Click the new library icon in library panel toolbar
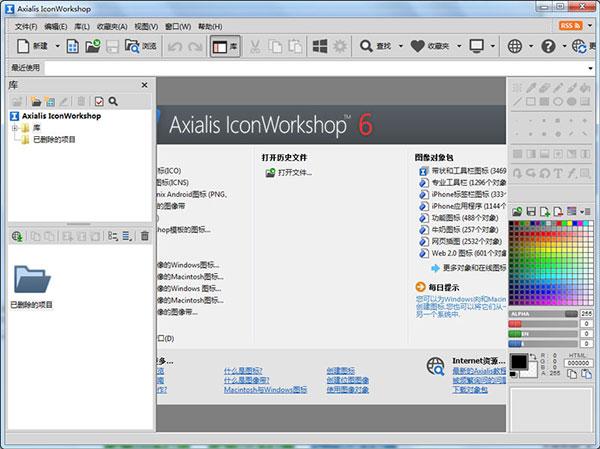Screen dimensions: 600x449 pyautogui.click(x=50, y=101)
